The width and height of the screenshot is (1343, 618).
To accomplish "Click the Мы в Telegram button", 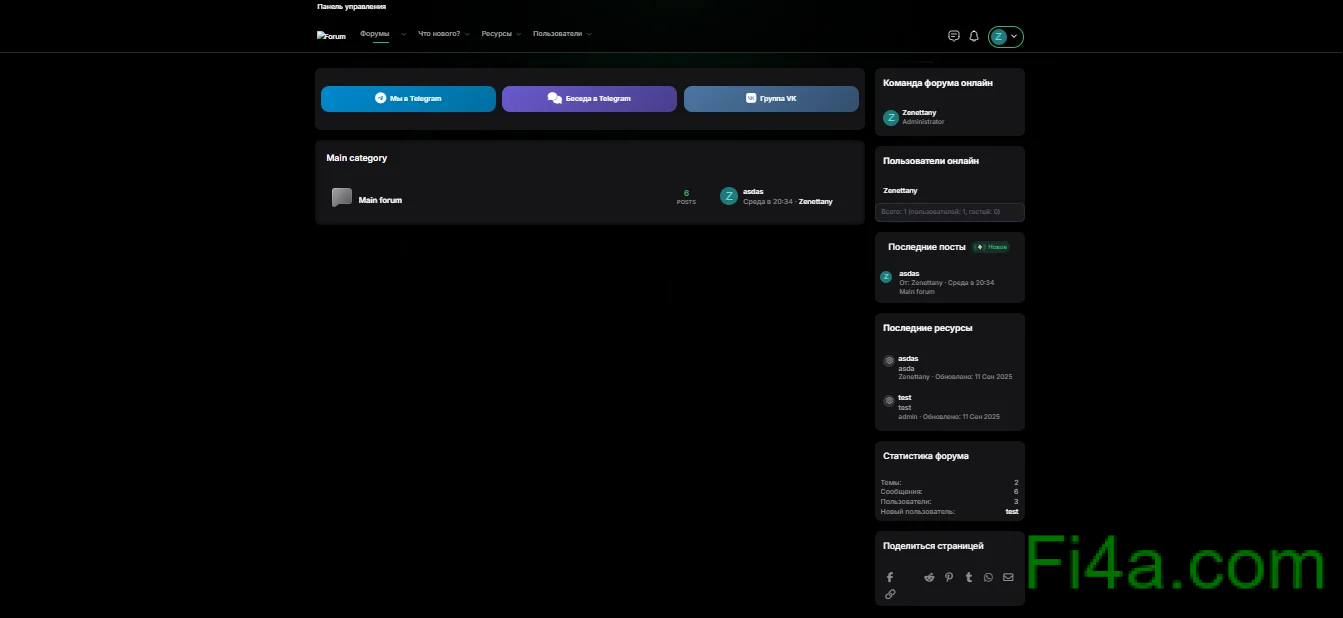I will 408,99.
